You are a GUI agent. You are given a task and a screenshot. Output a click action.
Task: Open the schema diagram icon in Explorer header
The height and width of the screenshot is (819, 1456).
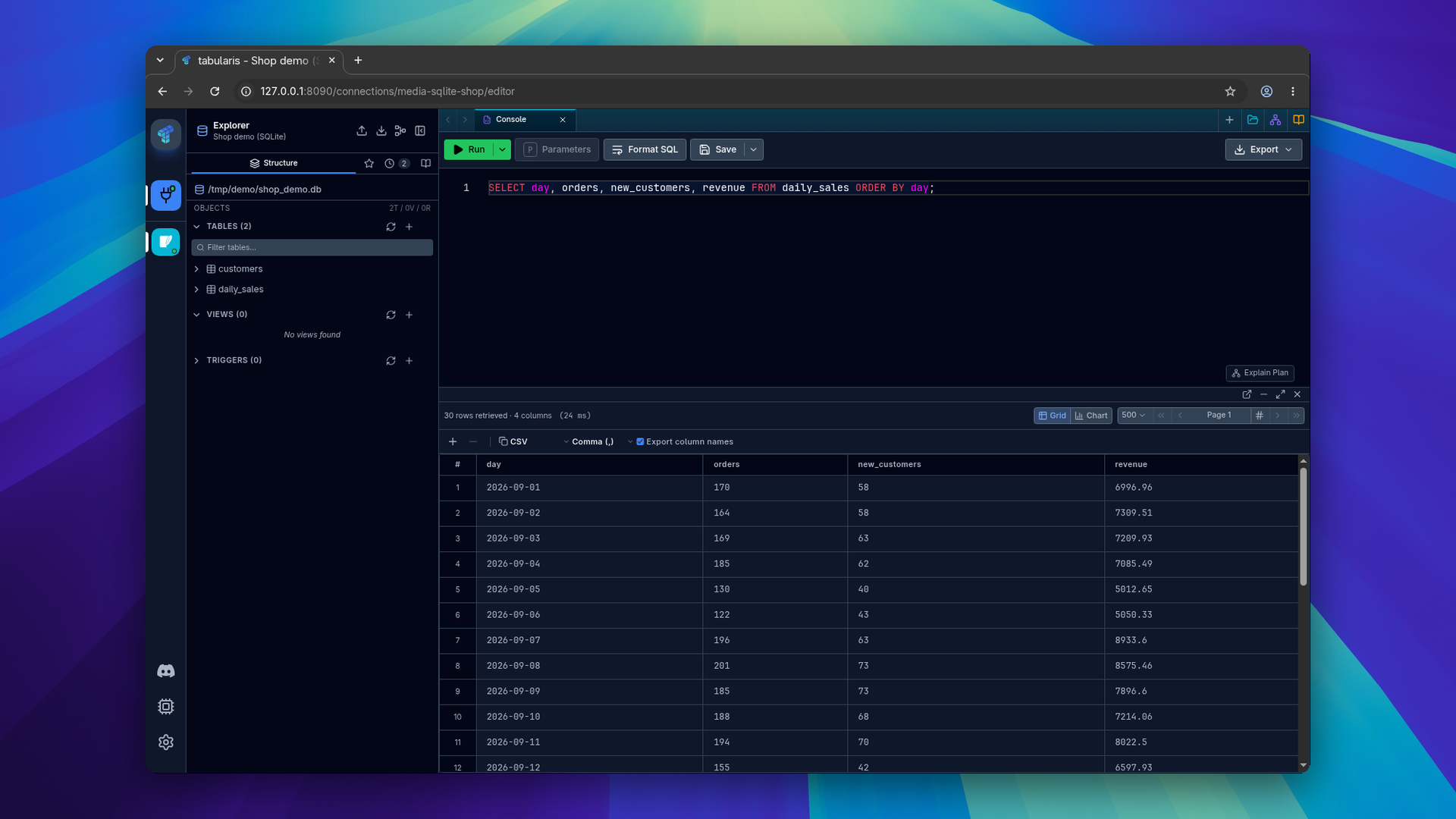(x=400, y=131)
